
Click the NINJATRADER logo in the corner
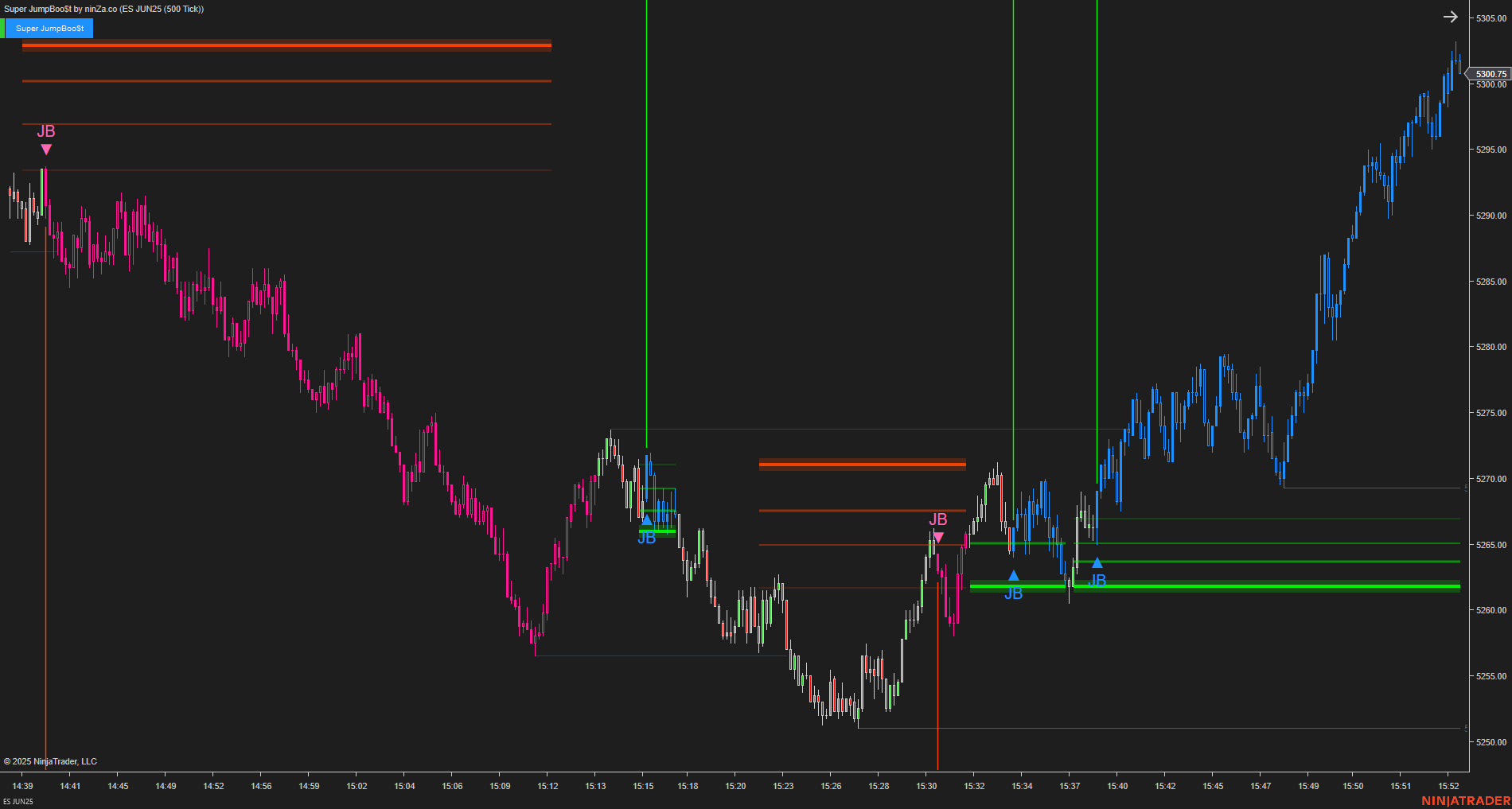click(1466, 800)
